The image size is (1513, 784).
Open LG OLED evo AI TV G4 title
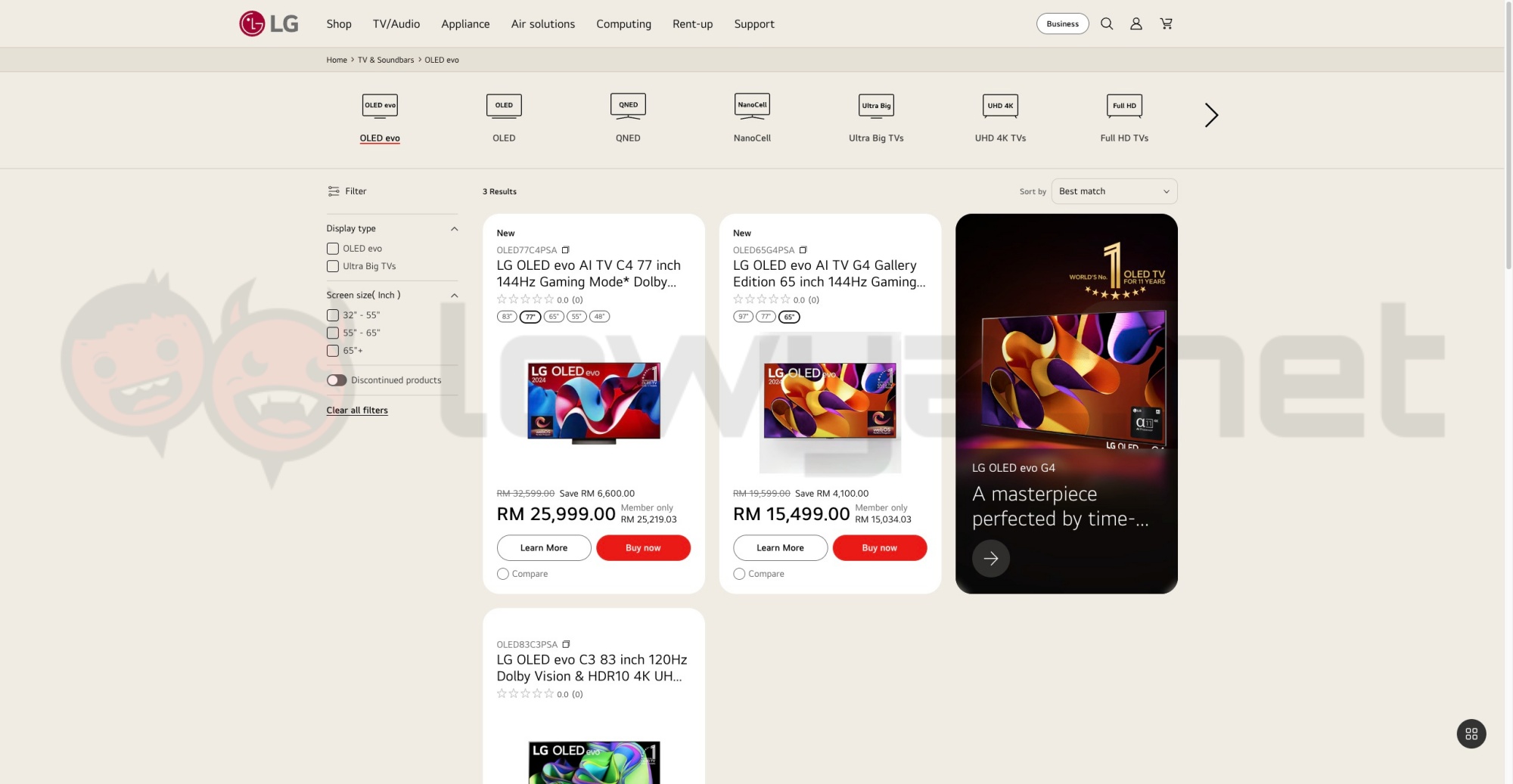click(x=829, y=274)
